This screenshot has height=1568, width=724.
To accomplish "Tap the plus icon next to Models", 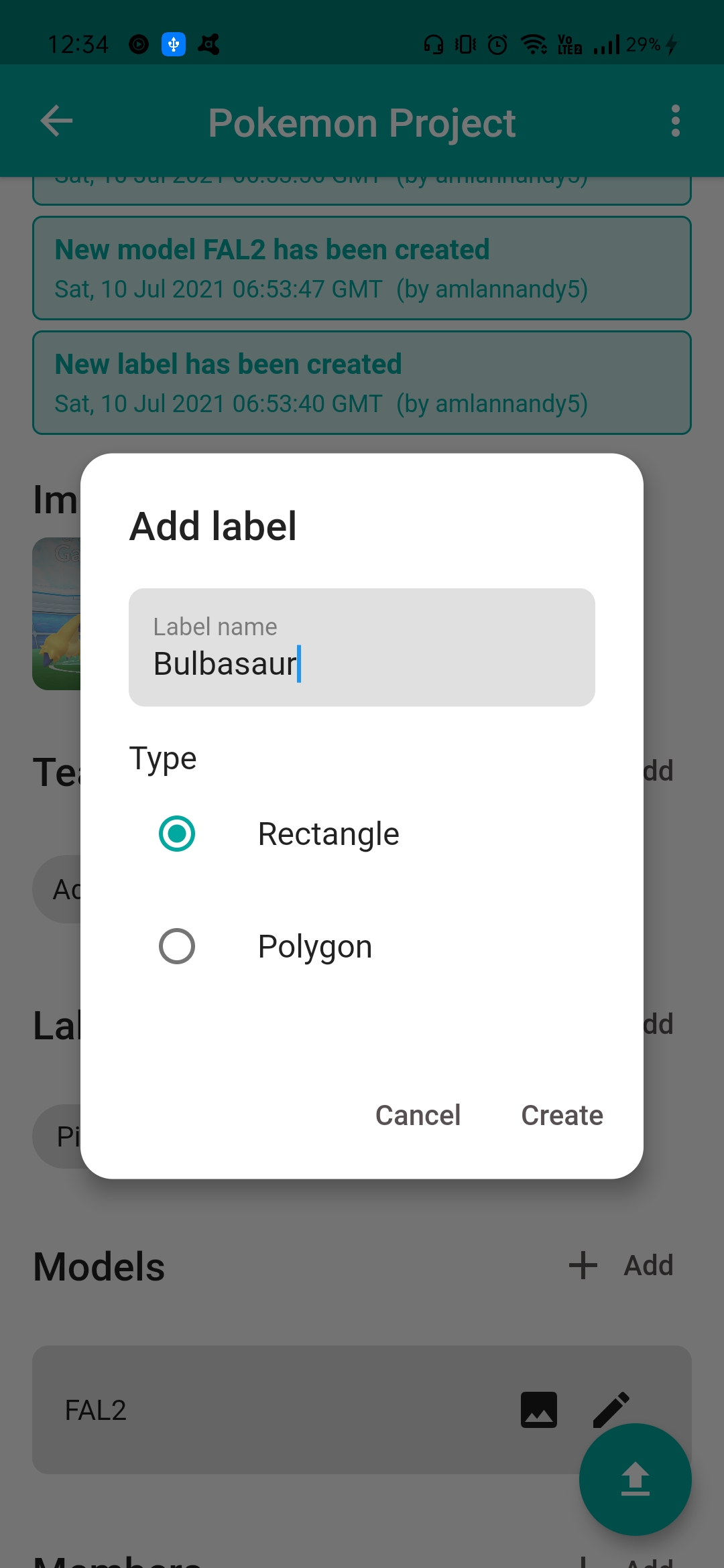I will 583,1265.
